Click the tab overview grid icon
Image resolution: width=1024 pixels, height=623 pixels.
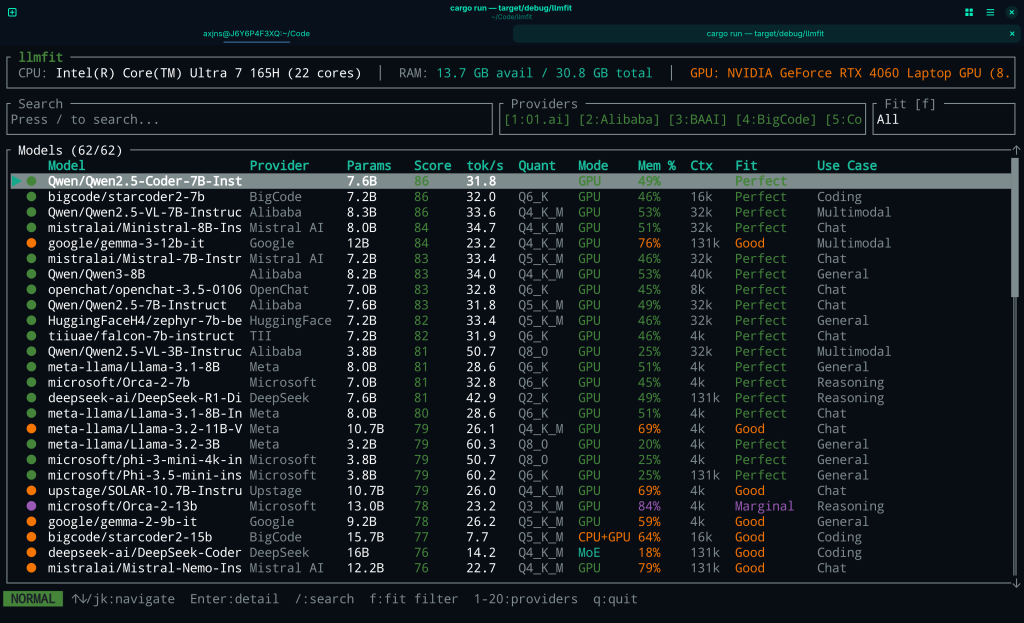(x=969, y=12)
